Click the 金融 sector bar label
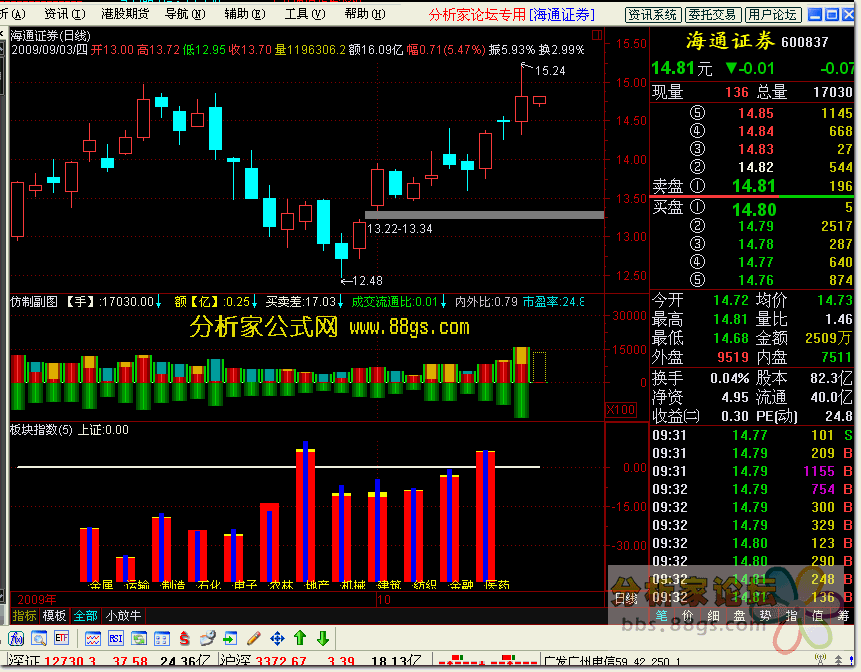The image size is (861, 672). pos(461,585)
